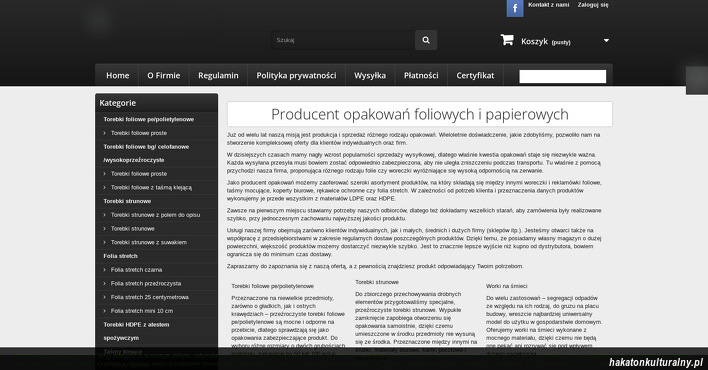Click heading Producent opakowań foliowych i papierowych
Screen dimensions: 708x370
[419, 114]
